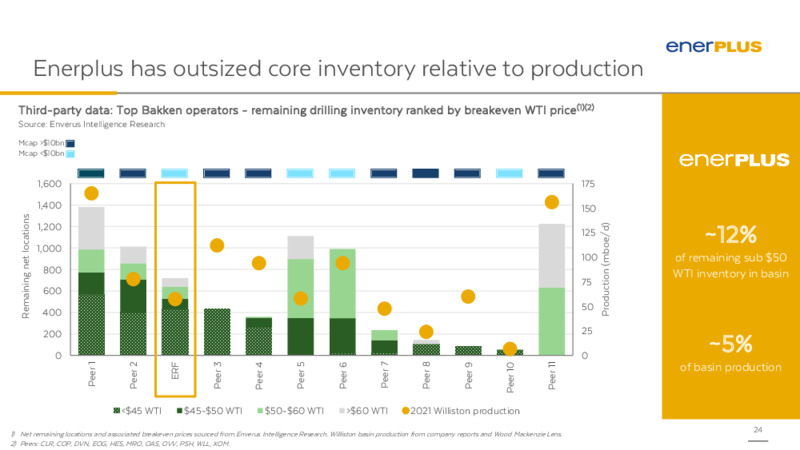The height and width of the screenshot is (450, 800).
Task: Click the grey >$60 segment of Peer 1 bar
Action: click(91, 228)
